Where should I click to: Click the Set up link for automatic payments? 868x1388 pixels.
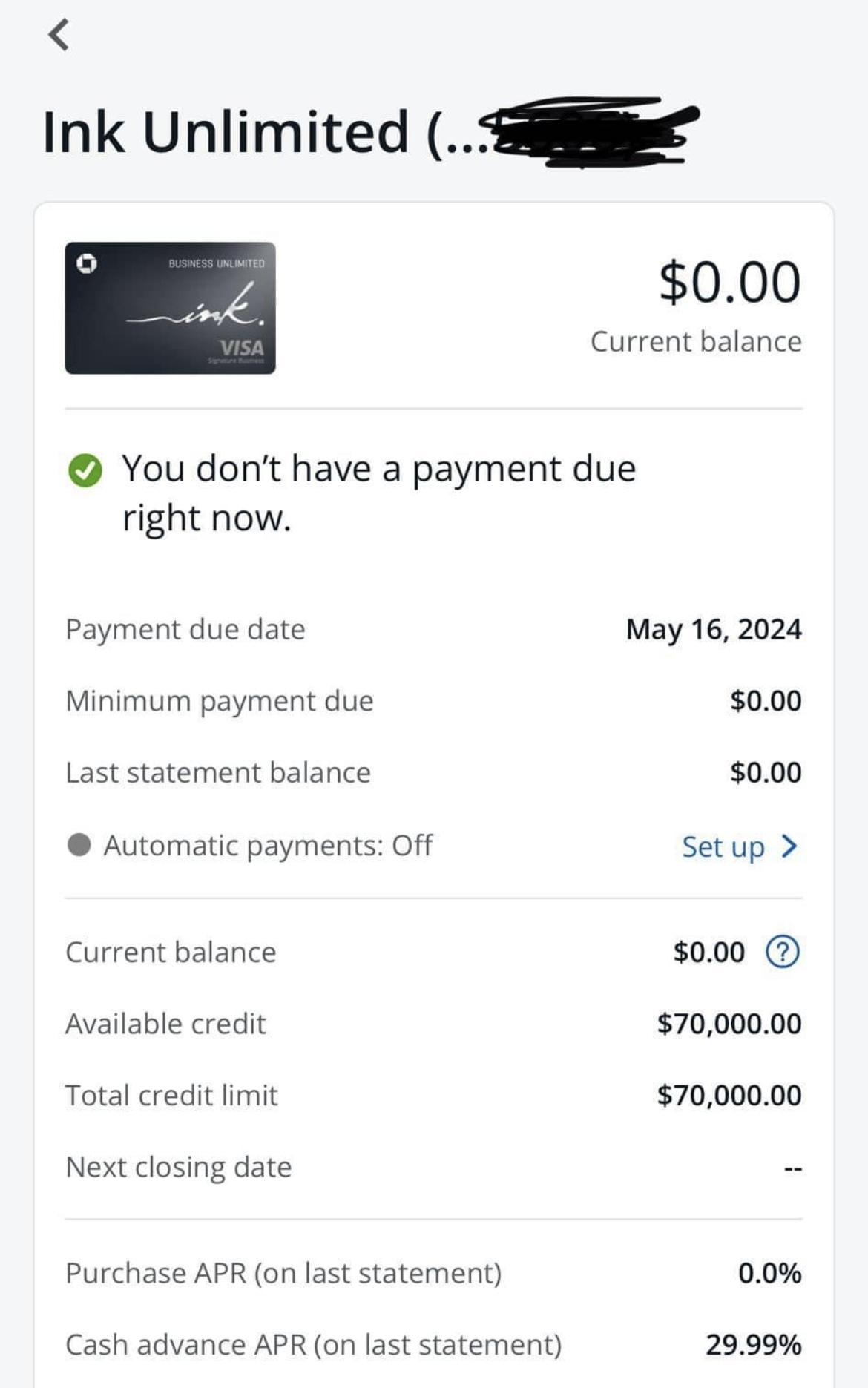pyautogui.click(x=723, y=846)
